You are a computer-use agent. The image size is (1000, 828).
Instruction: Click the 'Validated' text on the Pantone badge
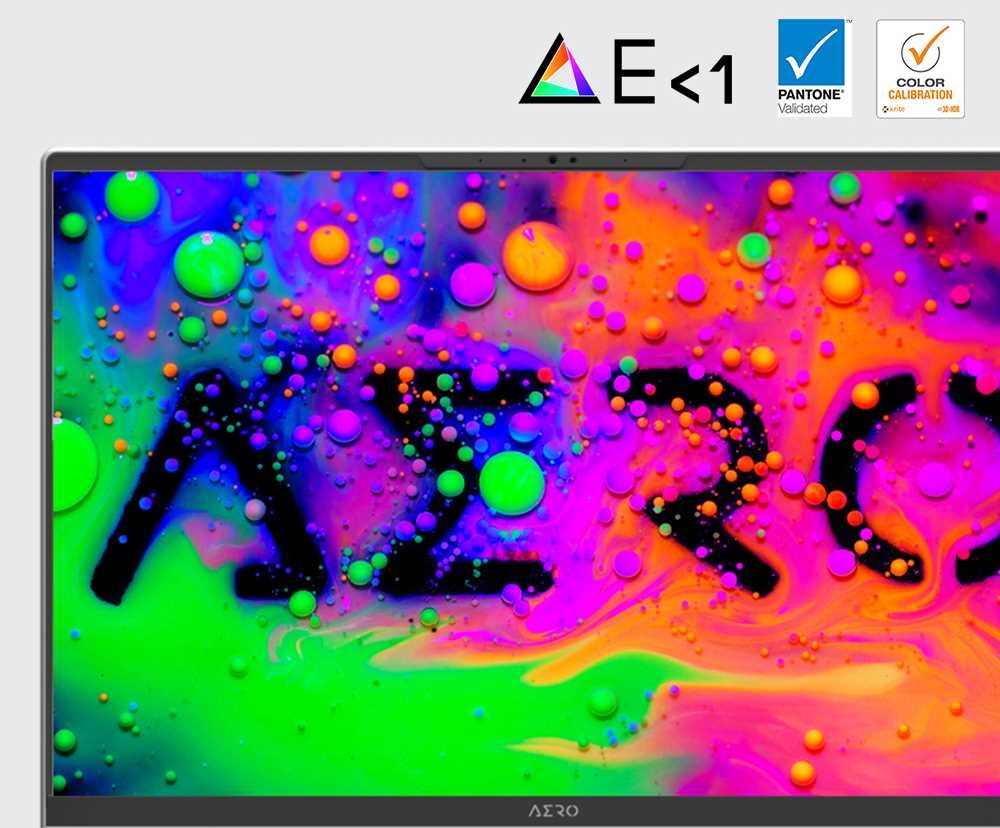(x=803, y=106)
